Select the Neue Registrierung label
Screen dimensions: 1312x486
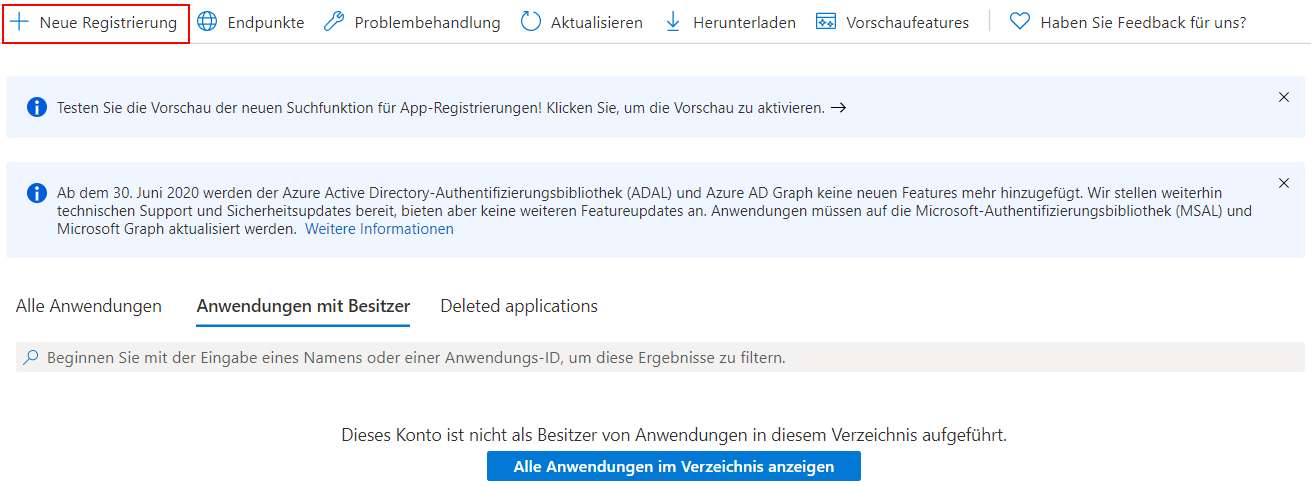pos(108,22)
